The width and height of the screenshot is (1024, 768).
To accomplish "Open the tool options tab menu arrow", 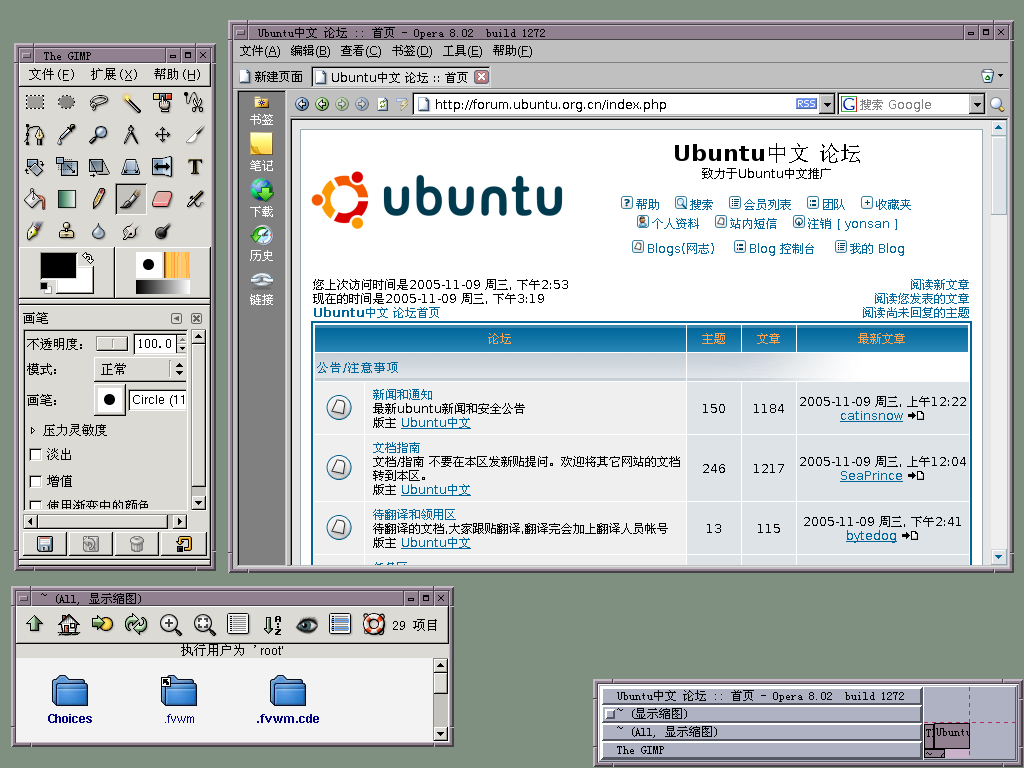I will point(176,319).
